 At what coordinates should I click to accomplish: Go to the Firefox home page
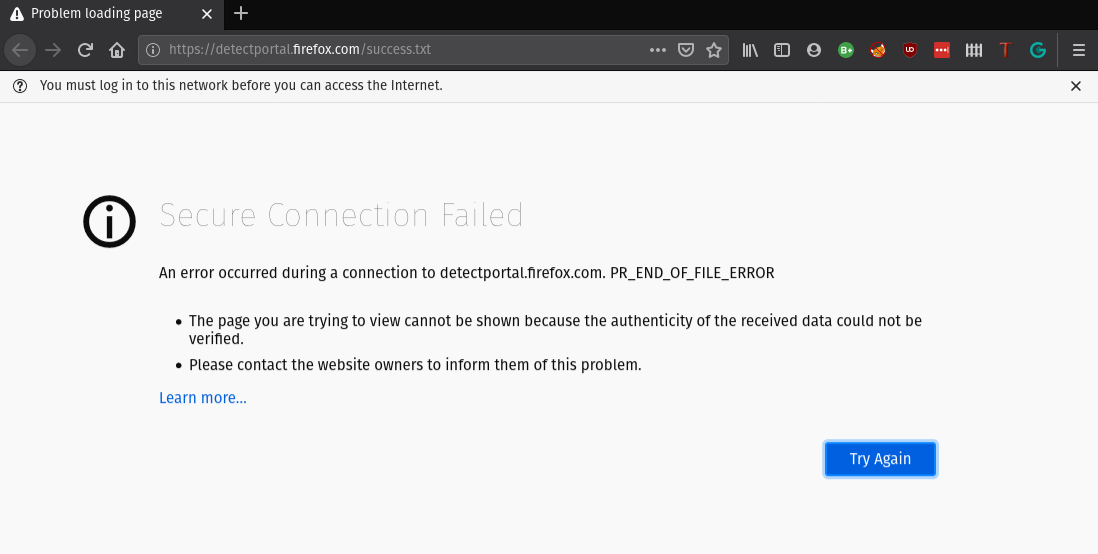pyautogui.click(x=117, y=50)
